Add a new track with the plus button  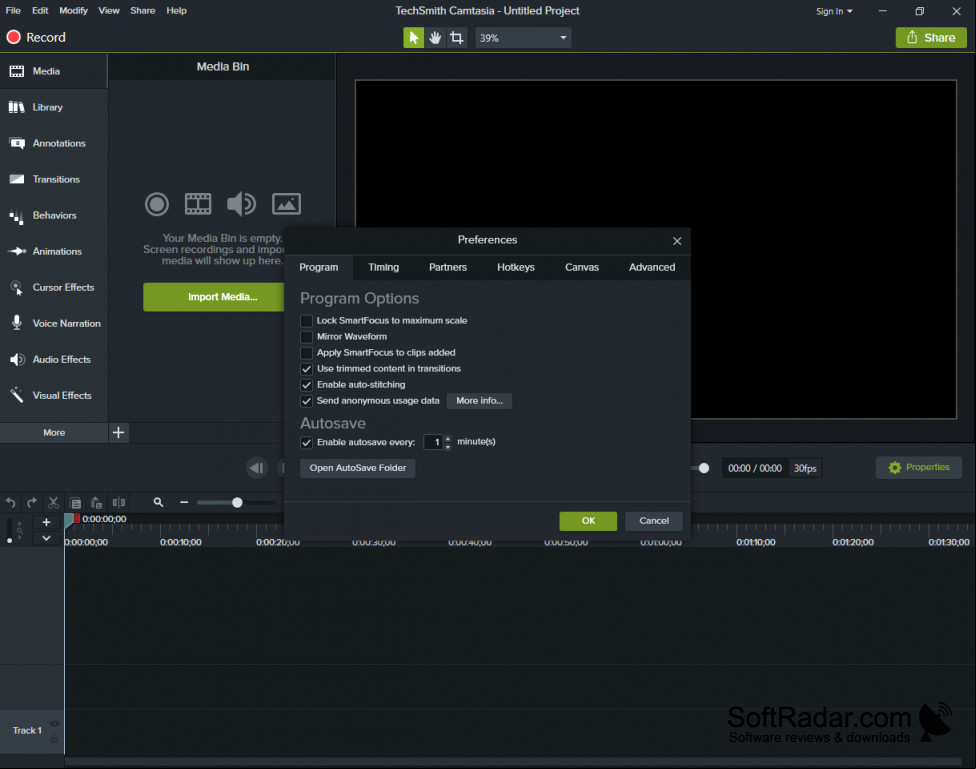click(x=46, y=522)
